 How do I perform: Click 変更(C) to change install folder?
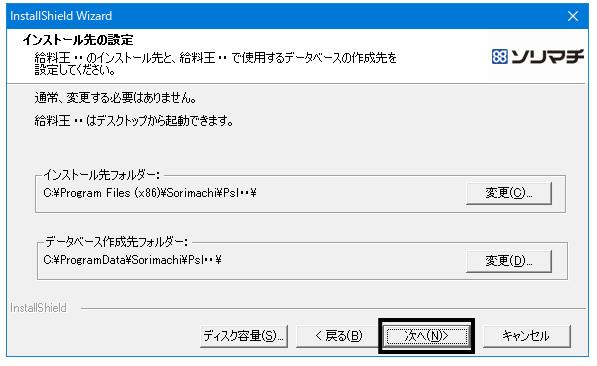point(509,193)
